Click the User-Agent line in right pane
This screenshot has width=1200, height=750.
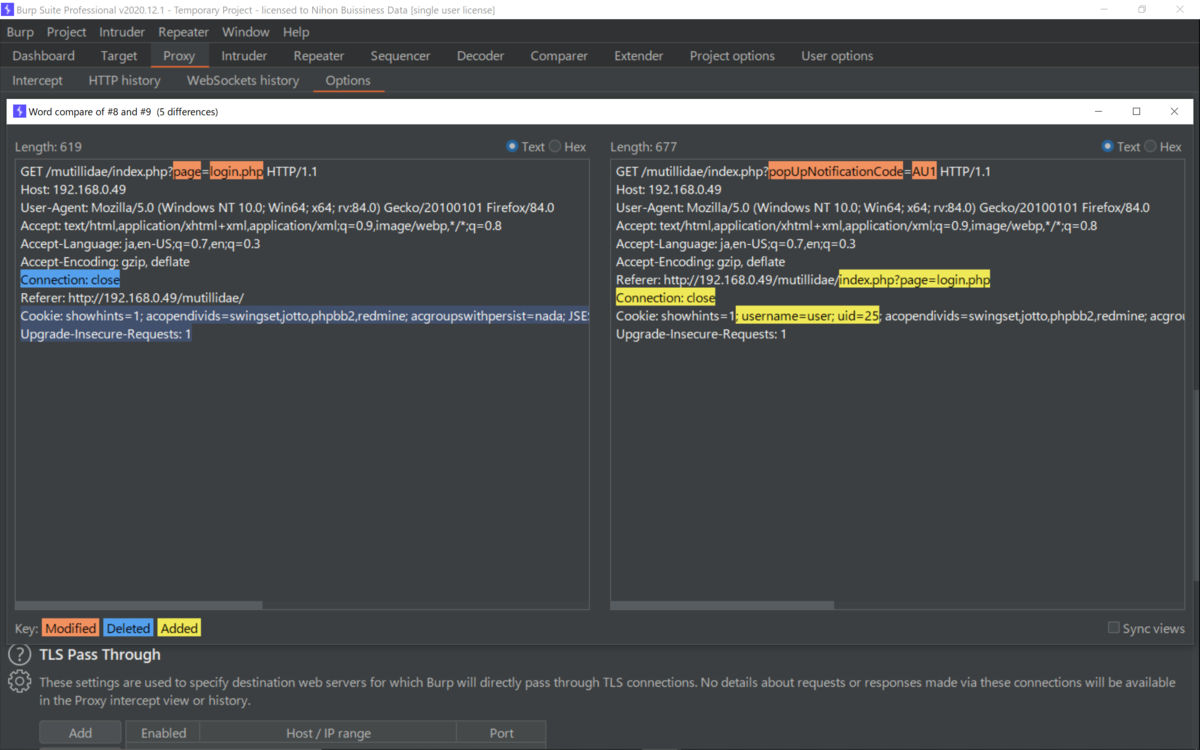click(883, 208)
